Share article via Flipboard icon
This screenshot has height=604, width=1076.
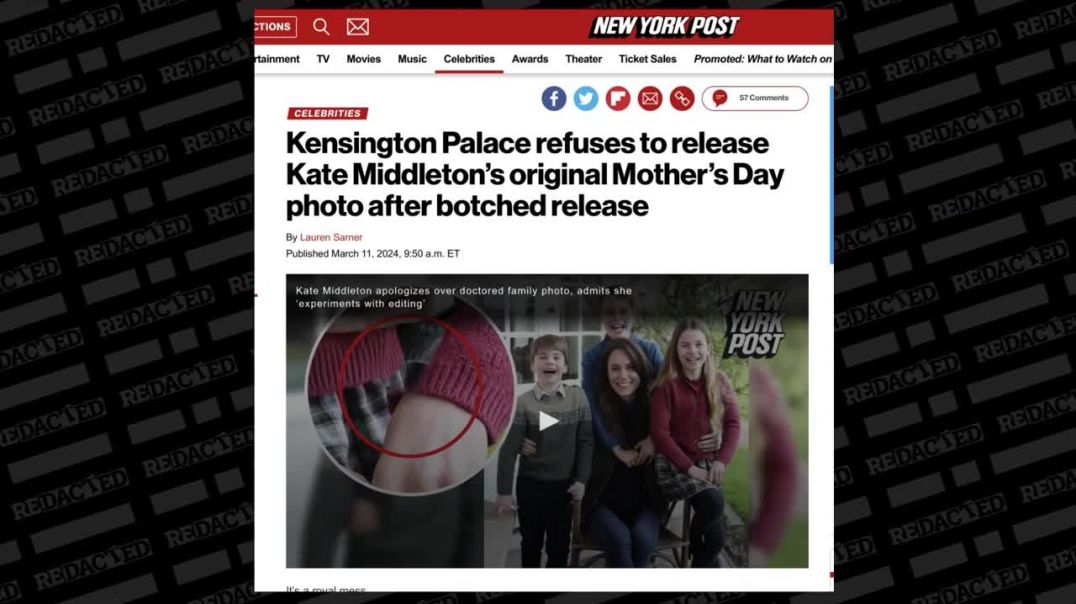[618, 99]
